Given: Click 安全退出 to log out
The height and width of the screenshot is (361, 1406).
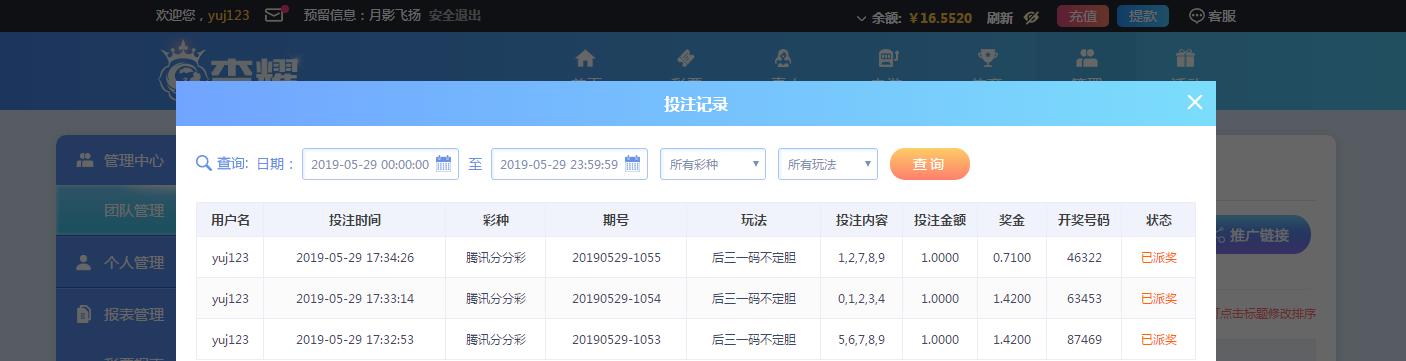Looking at the screenshot, I should (x=455, y=16).
